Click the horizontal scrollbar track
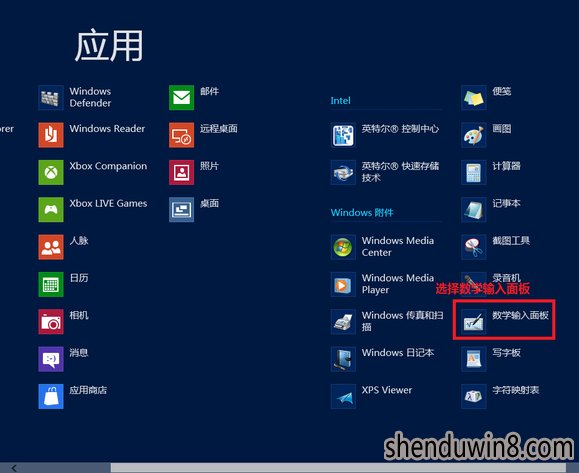 click(x=338, y=468)
